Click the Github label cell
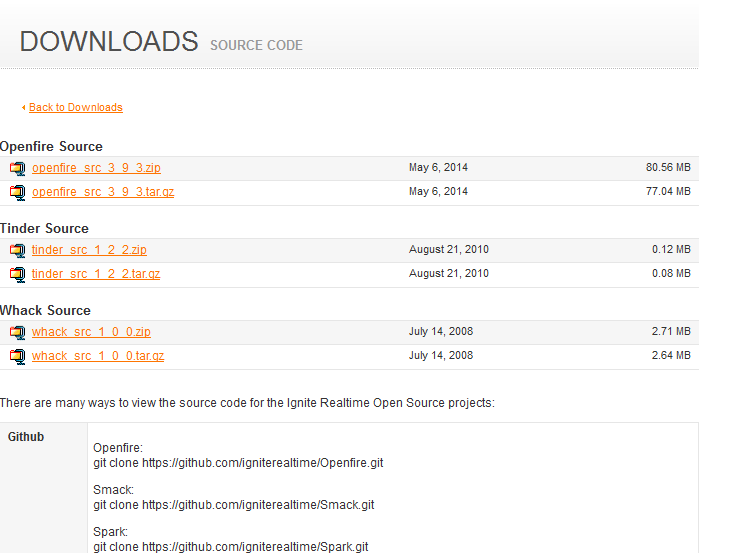Screen dimensions: 734x553 (44, 487)
